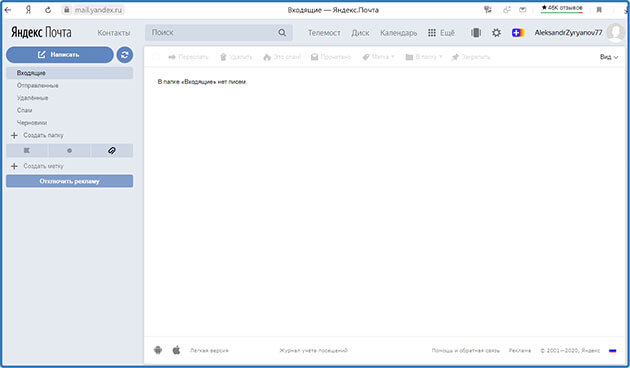The width and height of the screenshot is (630, 368).
Task: Reload the page with the refresh icon
Action: click(48, 10)
